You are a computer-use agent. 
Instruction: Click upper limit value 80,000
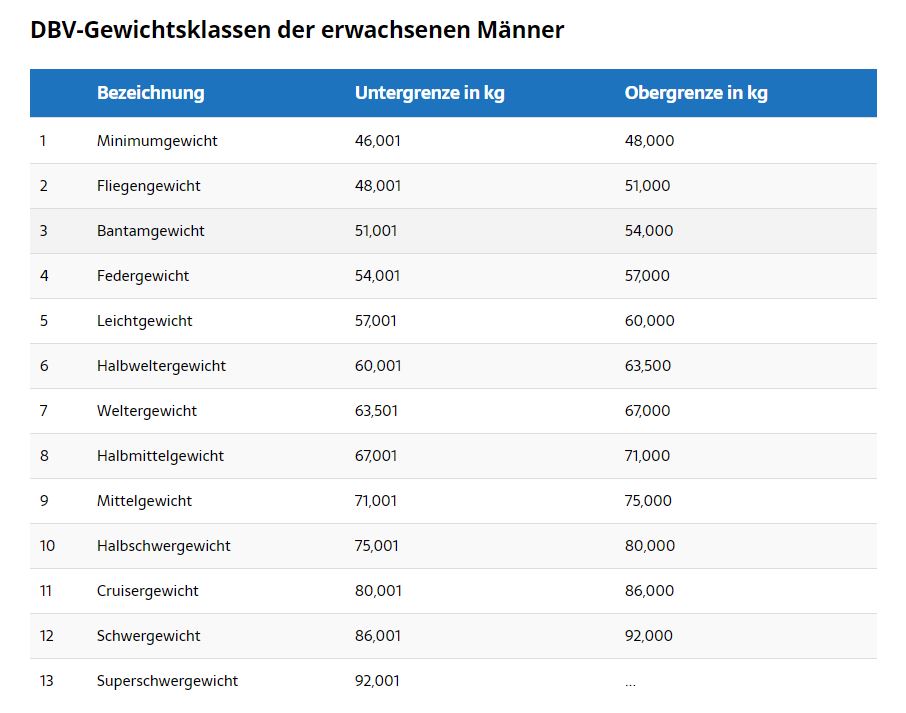(650, 547)
